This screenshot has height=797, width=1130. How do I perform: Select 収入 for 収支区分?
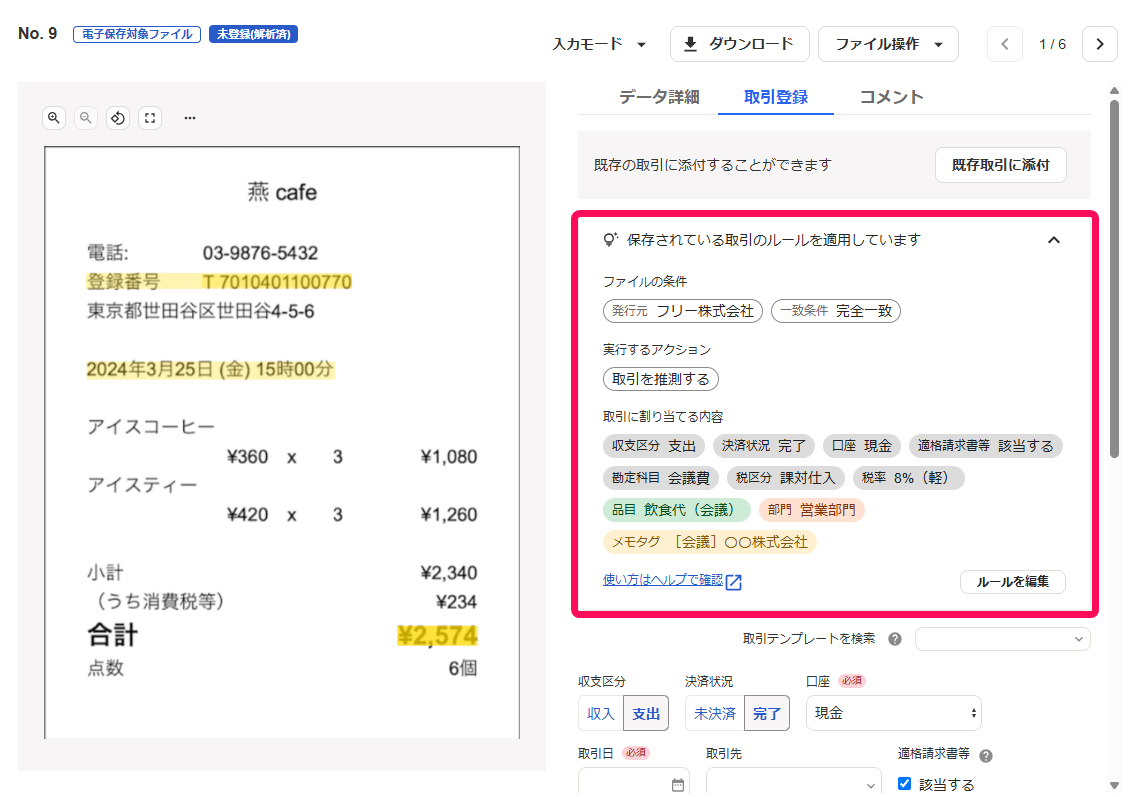pyautogui.click(x=600, y=713)
